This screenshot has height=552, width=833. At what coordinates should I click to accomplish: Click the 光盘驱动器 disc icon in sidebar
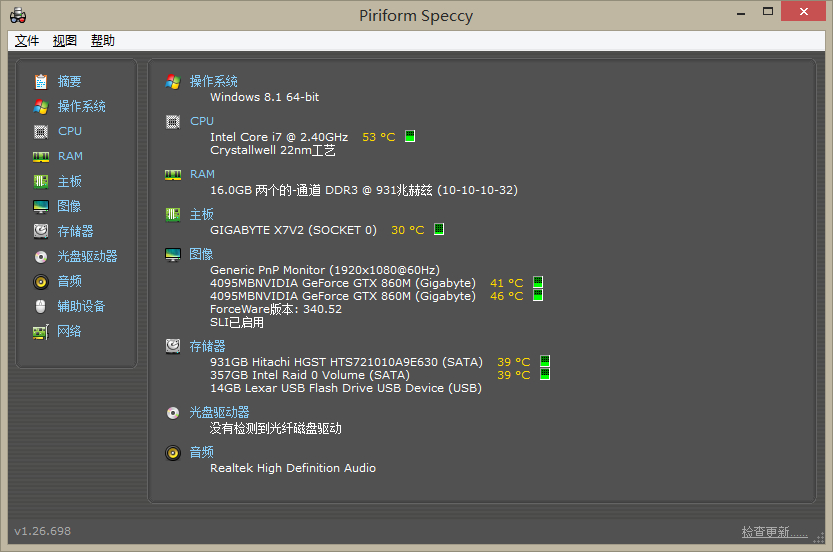[x=41, y=257]
